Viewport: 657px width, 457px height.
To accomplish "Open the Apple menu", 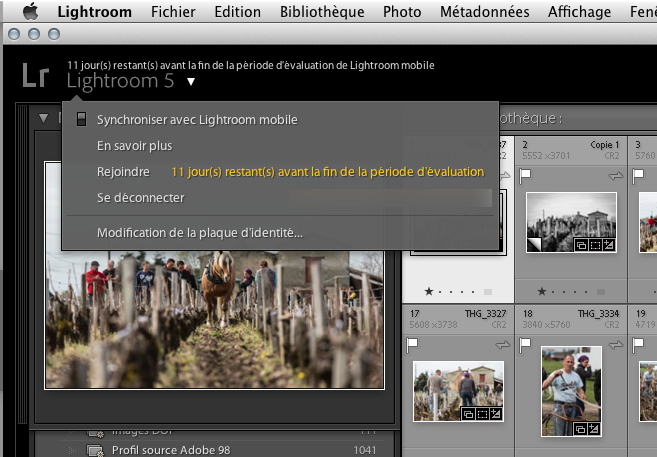I will click(x=30, y=12).
